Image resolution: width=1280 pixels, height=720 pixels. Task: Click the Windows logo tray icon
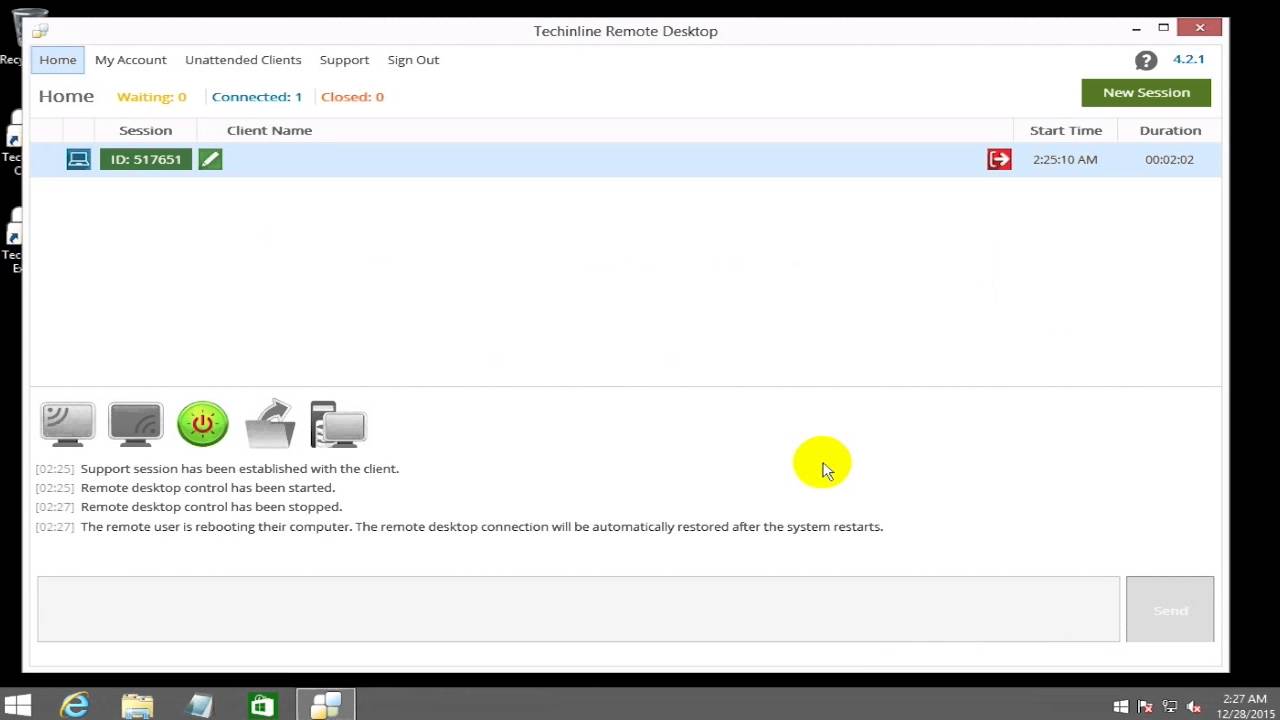click(1121, 707)
